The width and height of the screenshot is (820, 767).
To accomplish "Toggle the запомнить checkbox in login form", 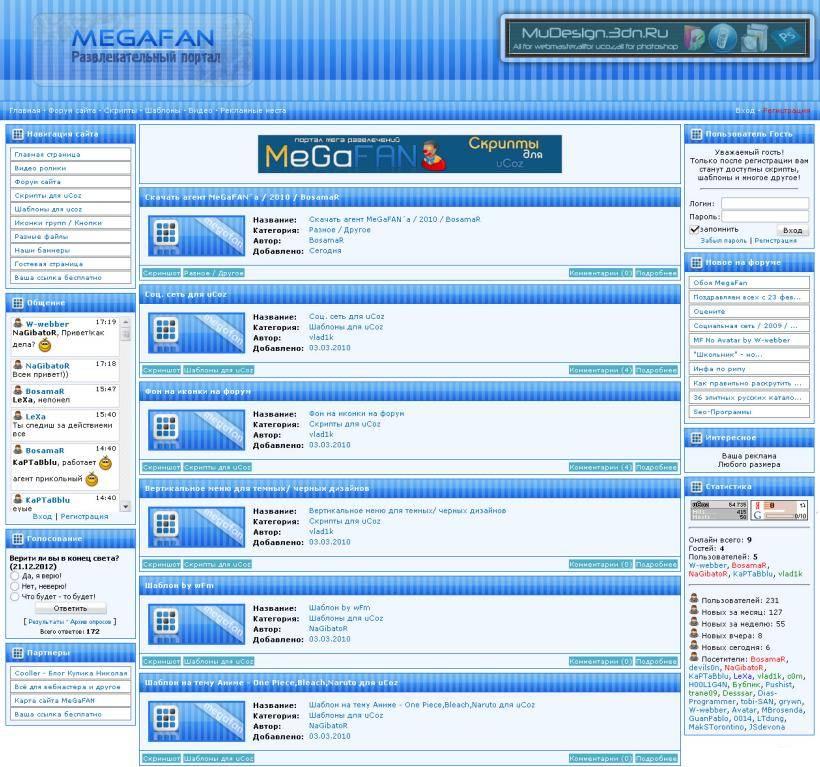I will pos(694,229).
